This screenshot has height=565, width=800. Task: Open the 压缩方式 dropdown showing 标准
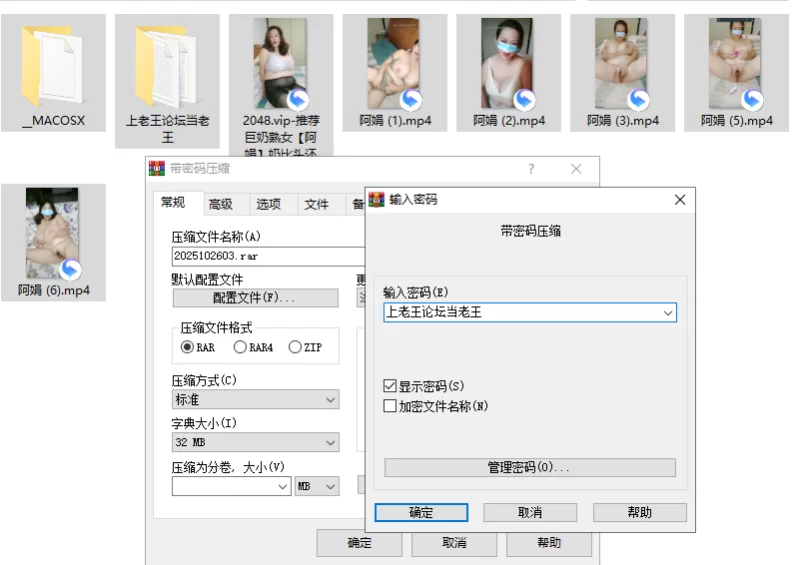[x=256, y=400]
